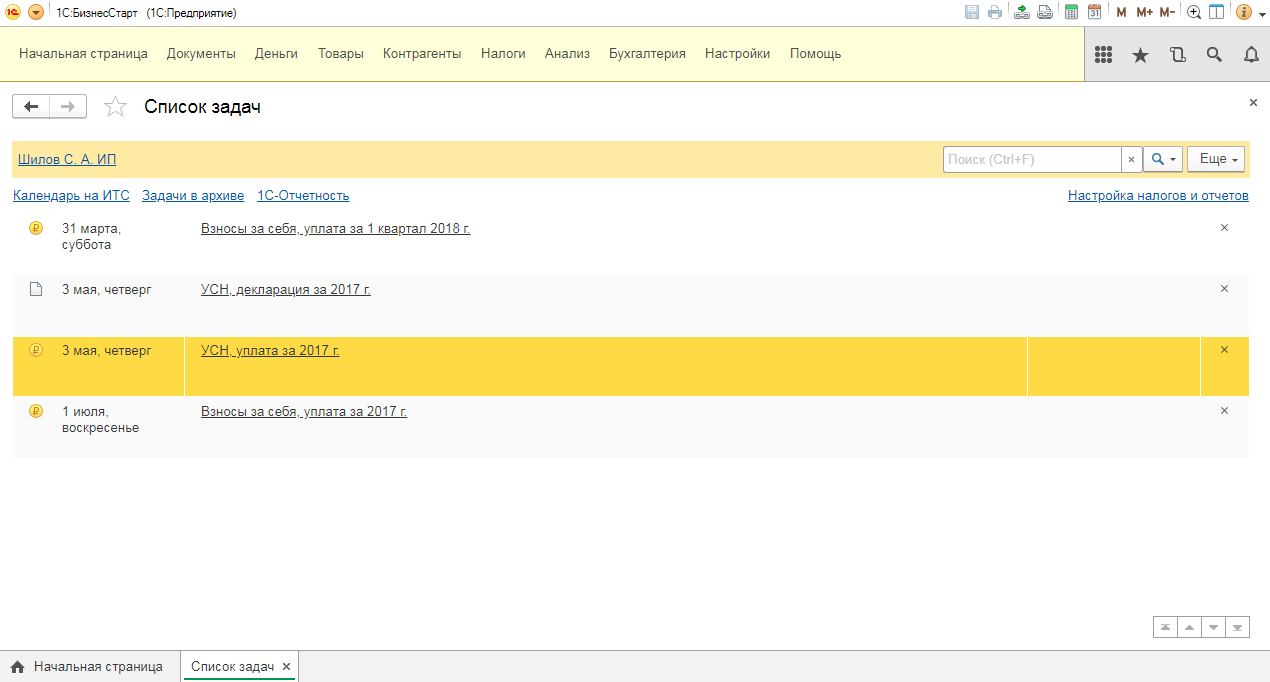The image size is (1270, 682).
Task: Open Настройка налогов и отчетов link
Action: (x=1158, y=196)
